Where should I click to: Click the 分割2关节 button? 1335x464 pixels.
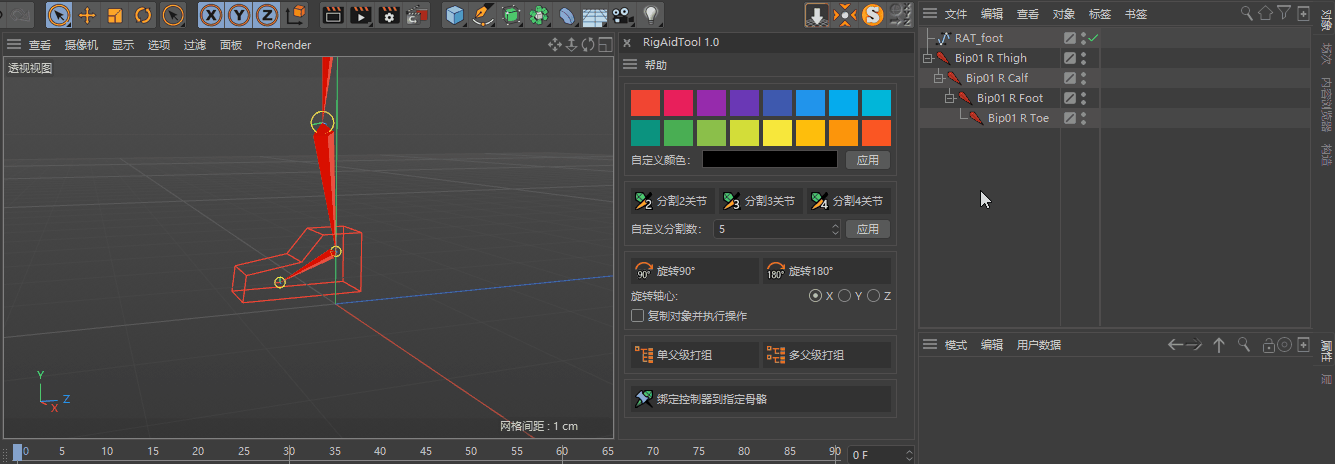click(672, 201)
